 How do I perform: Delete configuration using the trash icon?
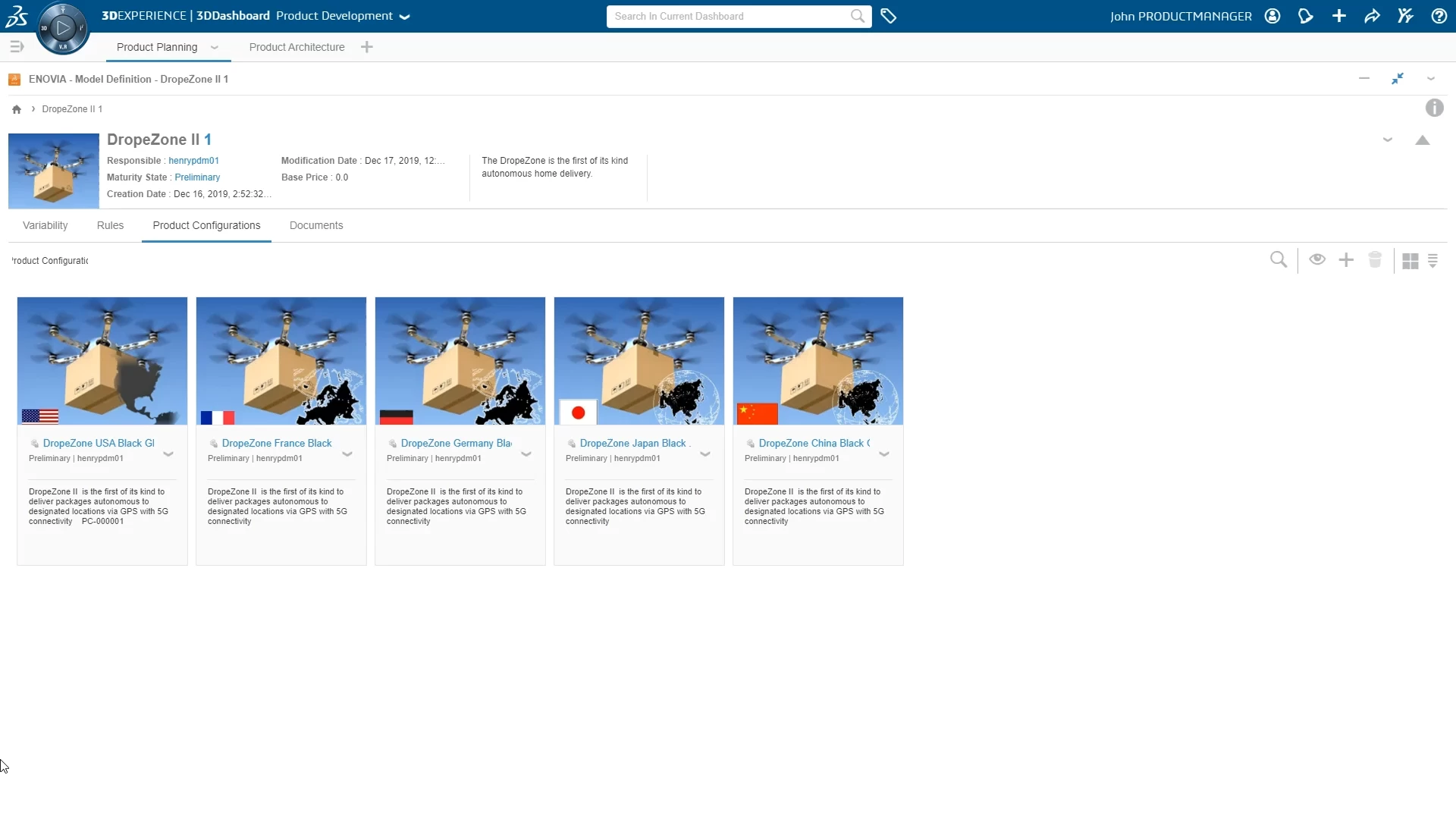[x=1375, y=259]
